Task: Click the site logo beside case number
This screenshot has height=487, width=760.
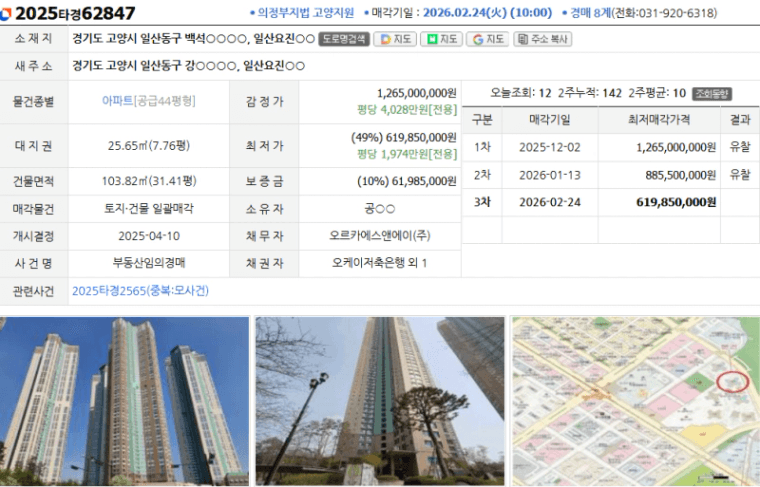Action: [8, 13]
